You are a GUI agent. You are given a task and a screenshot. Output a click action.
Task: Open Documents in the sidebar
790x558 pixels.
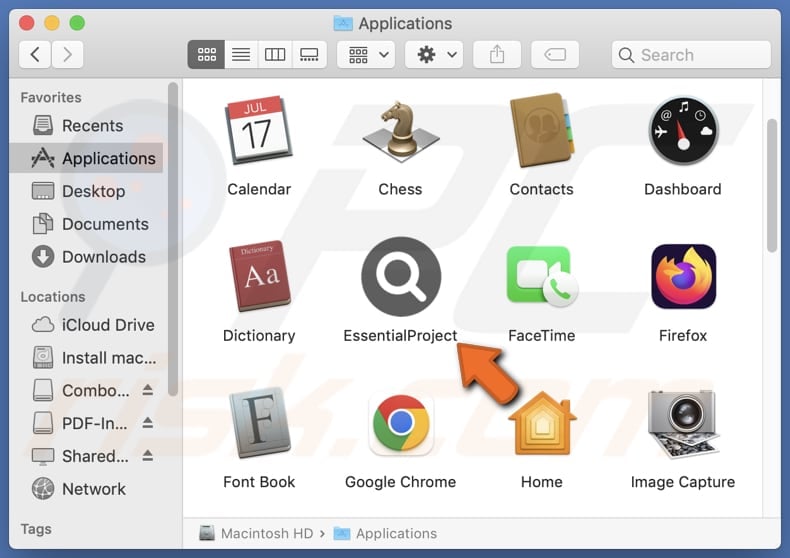point(86,224)
